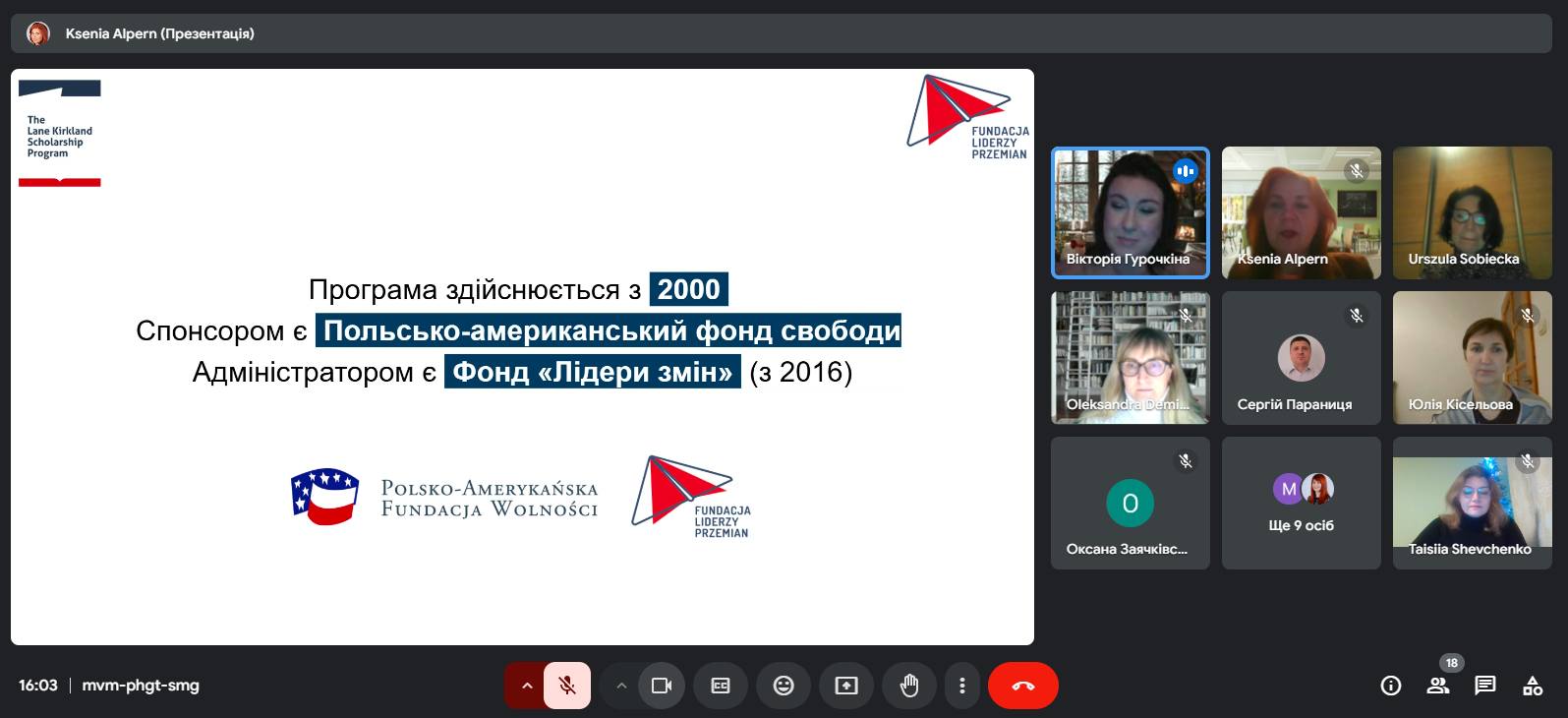
Task: Open video settings arrow beside camera button
Action: (620, 686)
